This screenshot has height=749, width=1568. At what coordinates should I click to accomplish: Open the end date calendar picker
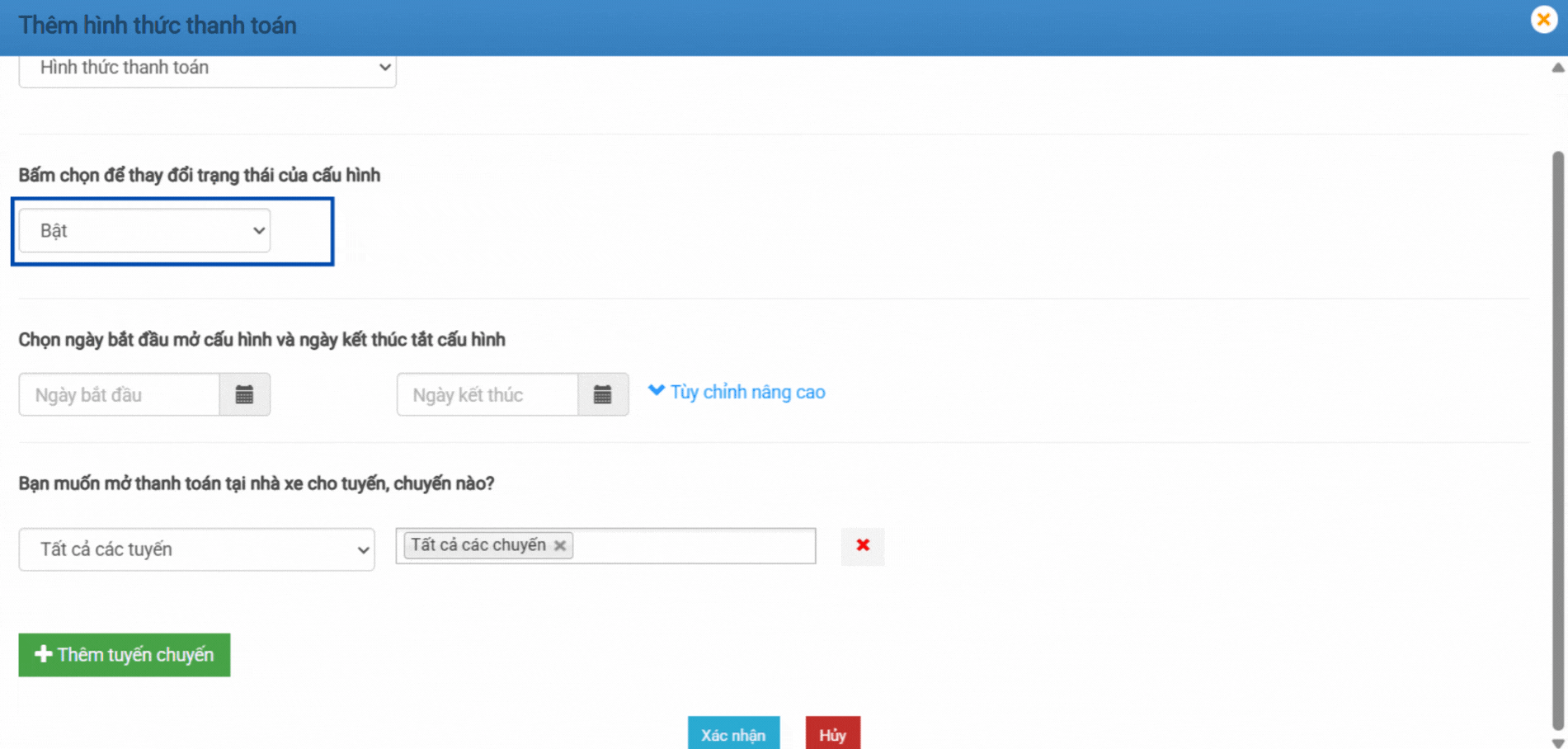pyautogui.click(x=603, y=395)
